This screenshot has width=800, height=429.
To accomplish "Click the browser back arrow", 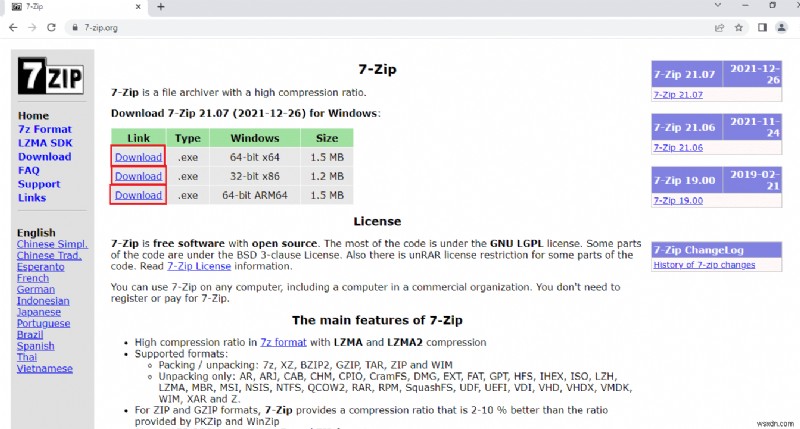I will point(13,28).
